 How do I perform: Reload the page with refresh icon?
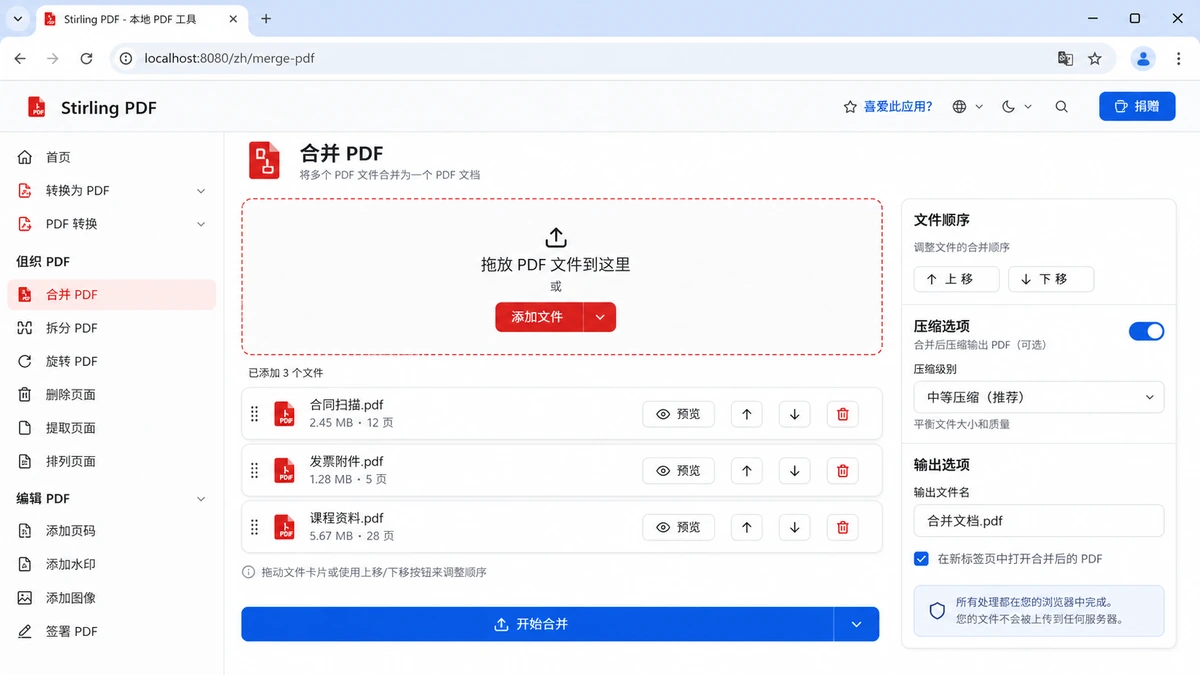[86, 59]
